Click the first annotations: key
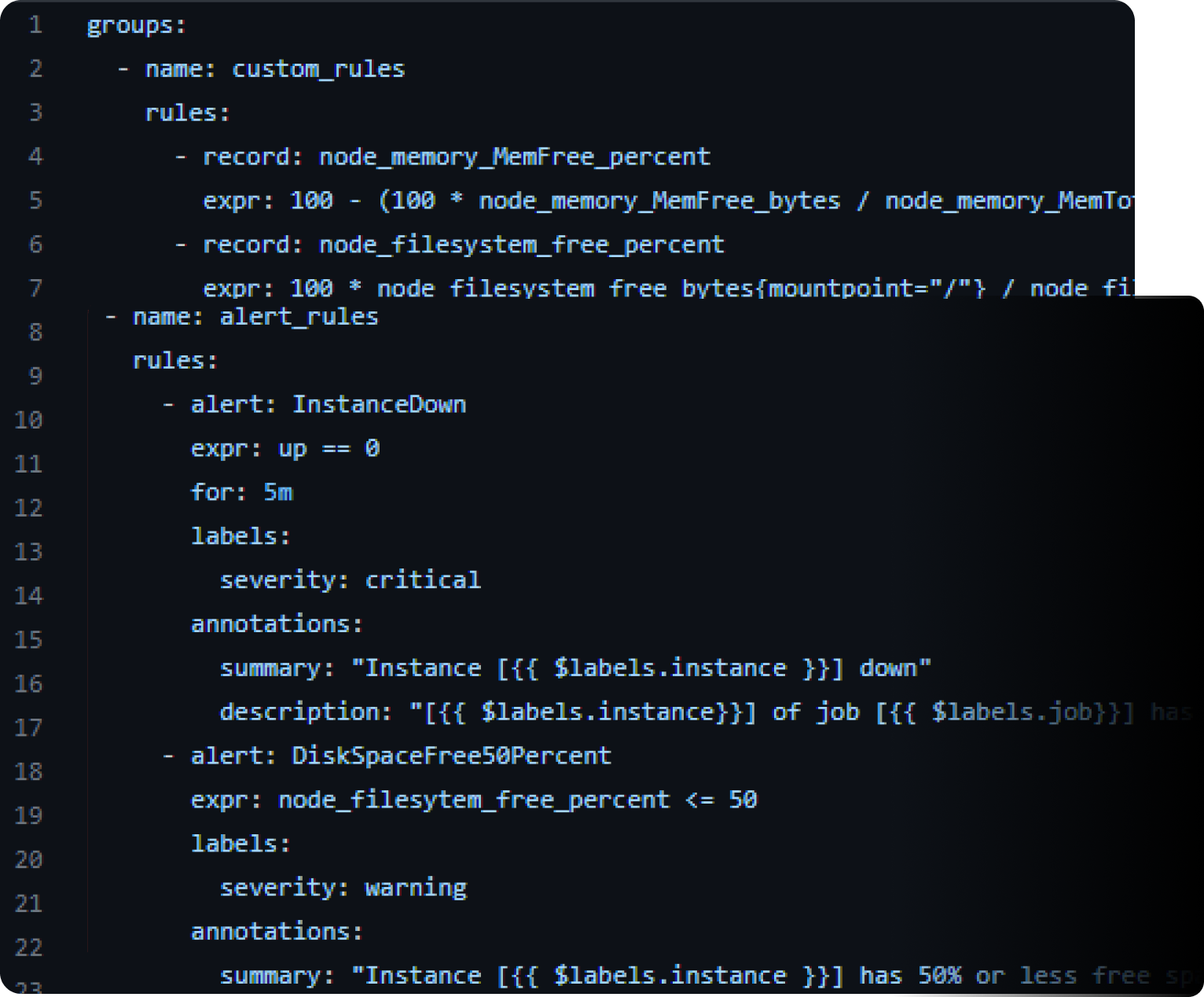Viewport: 1204px width, 997px height. pos(277,624)
